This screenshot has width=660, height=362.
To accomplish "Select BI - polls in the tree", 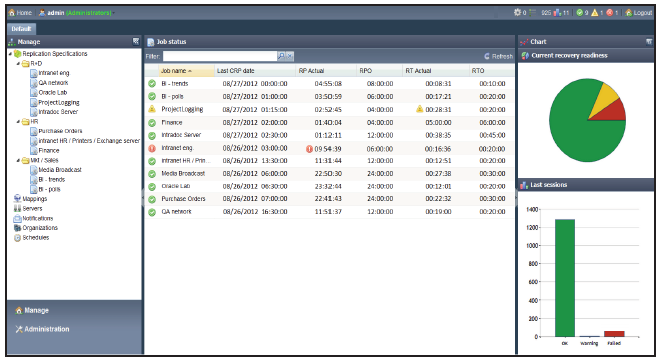I will click(49, 189).
